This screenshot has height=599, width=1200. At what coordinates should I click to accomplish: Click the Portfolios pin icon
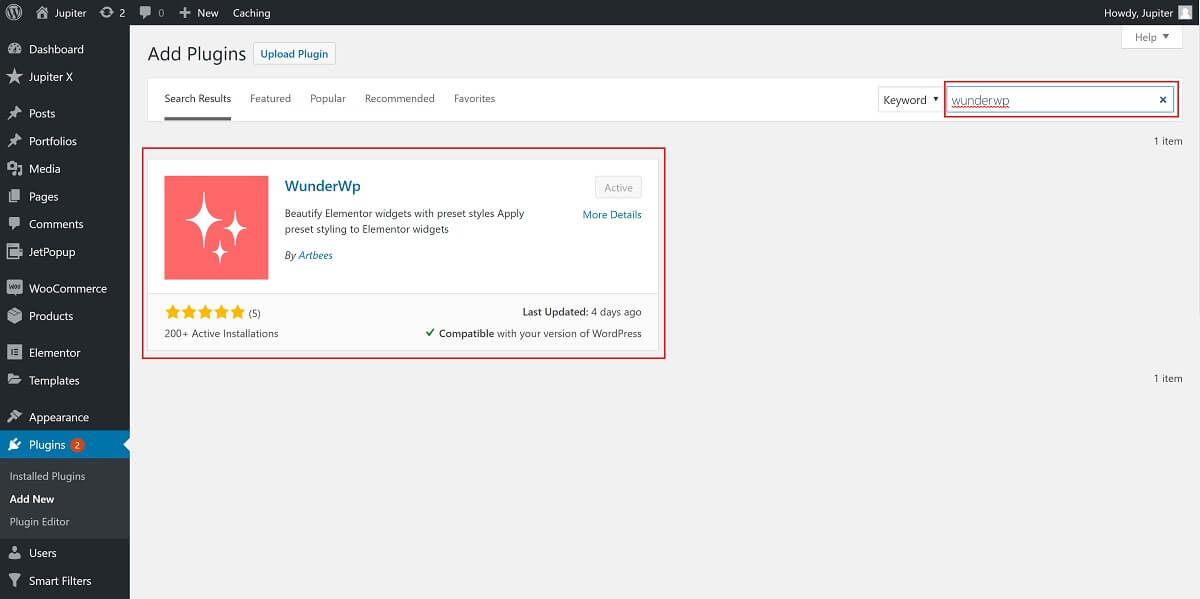14,141
